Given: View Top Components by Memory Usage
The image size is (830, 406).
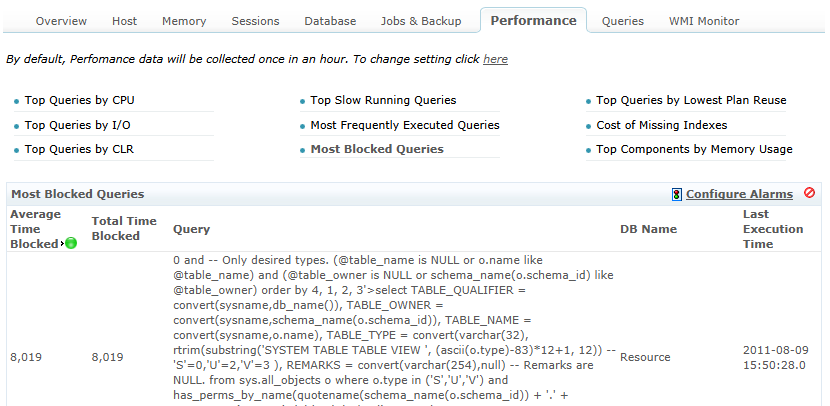Looking at the screenshot, I should coord(694,149).
